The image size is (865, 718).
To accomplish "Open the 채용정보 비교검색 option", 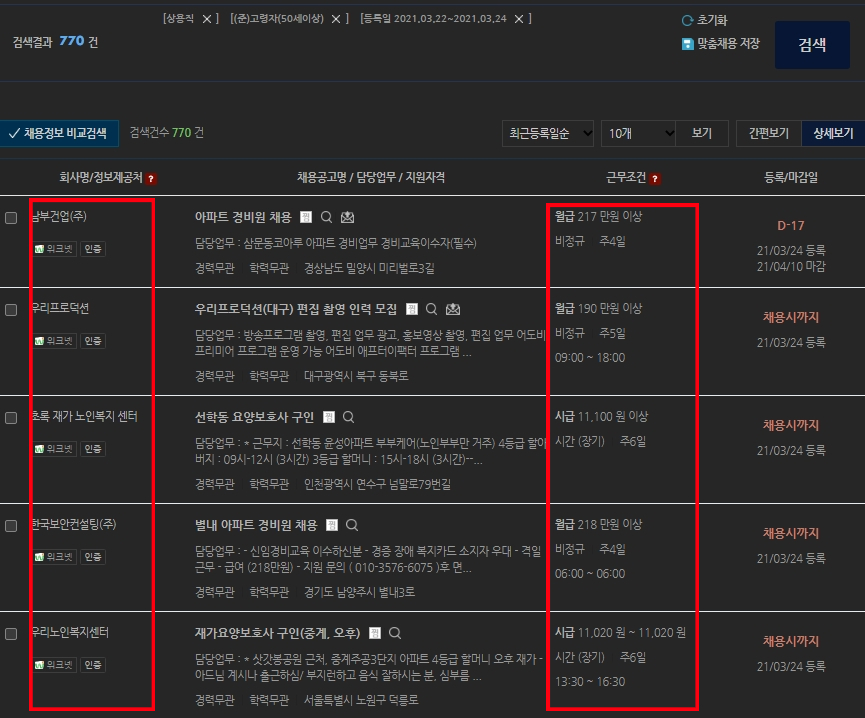I will 60,133.
